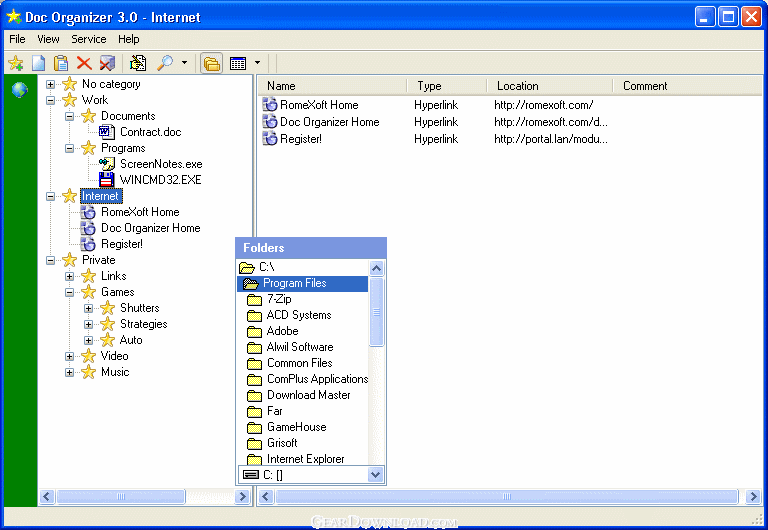Image resolution: width=768 pixels, height=530 pixels.
Task: Select Register! in the tree
Action: (x=121, y=244)
